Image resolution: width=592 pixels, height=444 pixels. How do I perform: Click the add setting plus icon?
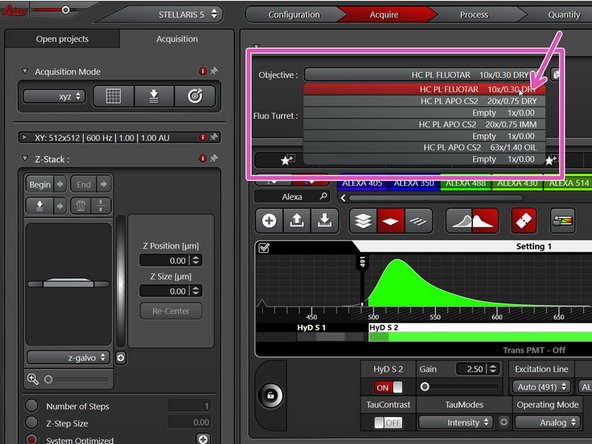point(269,220)
